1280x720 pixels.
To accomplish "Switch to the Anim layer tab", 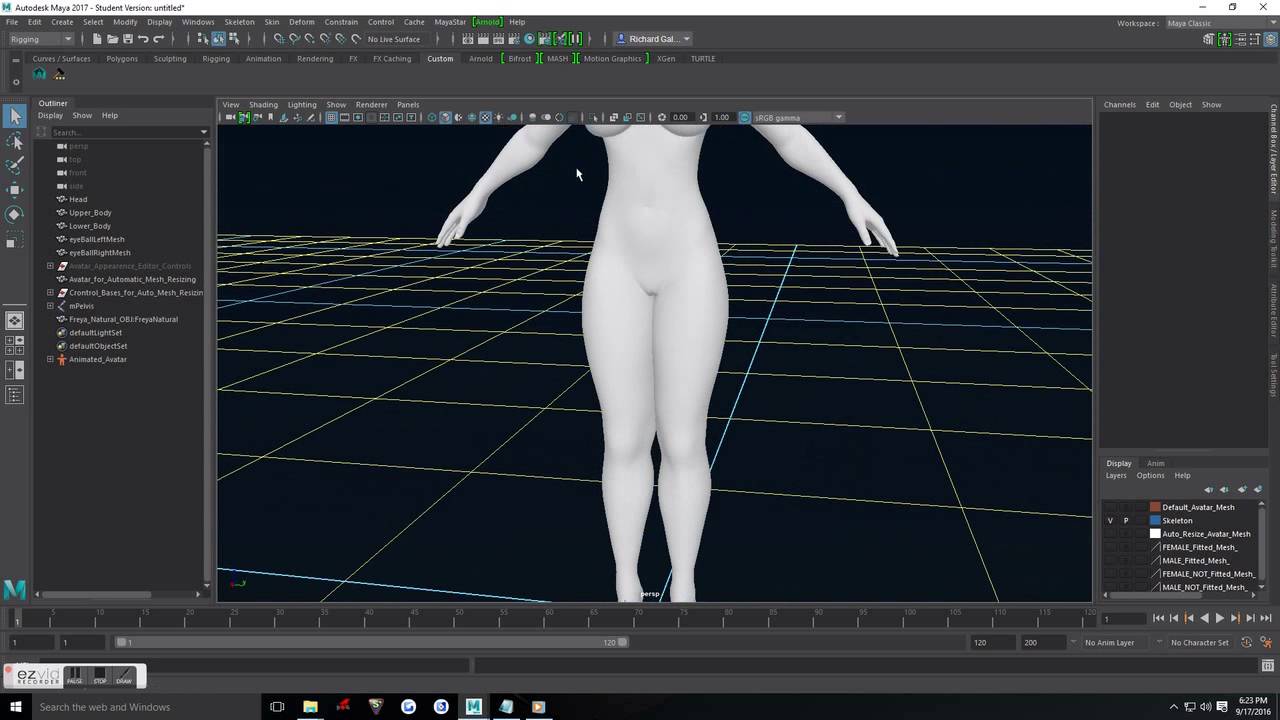I will click(x=1155, y=463).
